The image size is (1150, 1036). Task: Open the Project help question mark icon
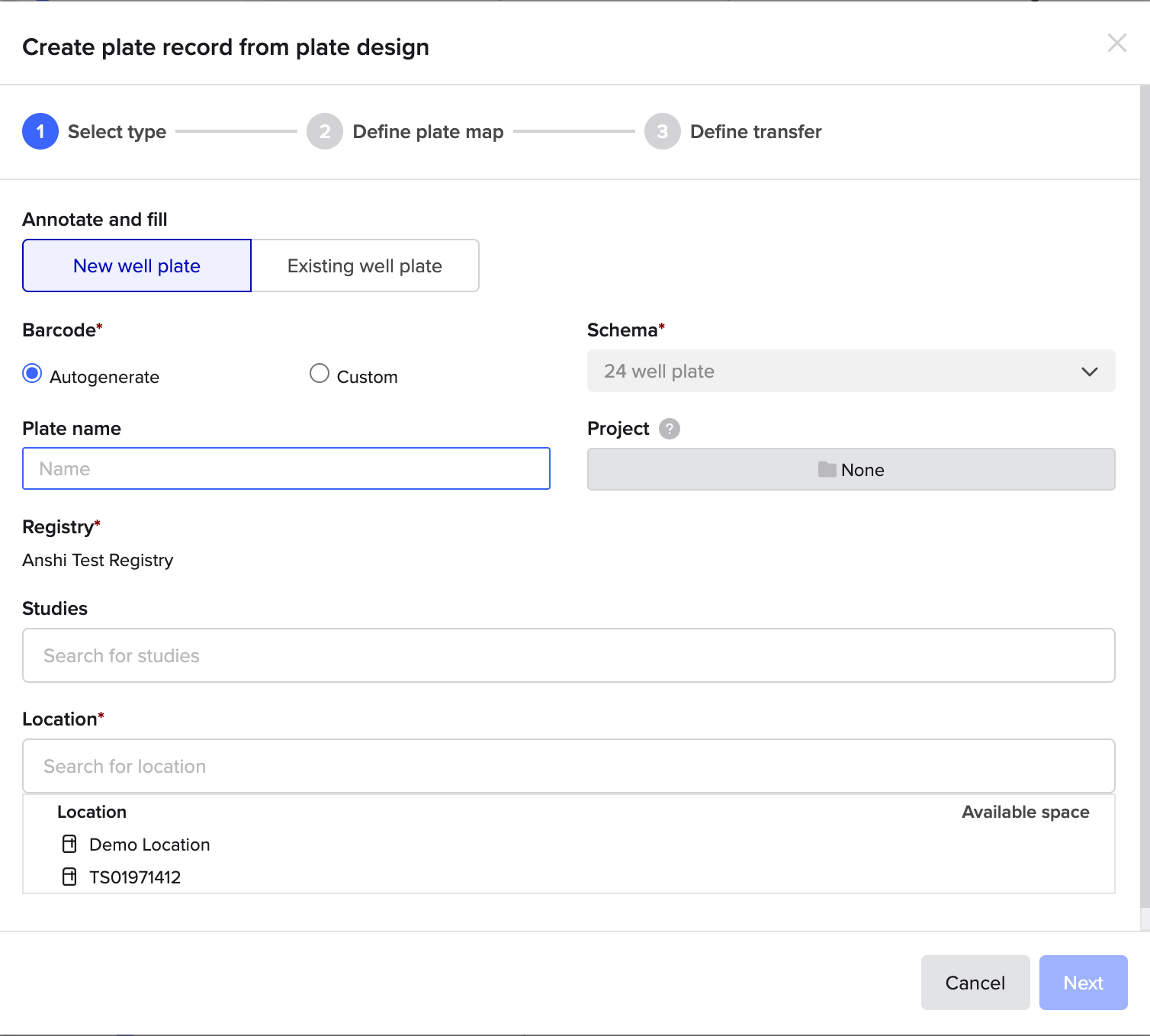tap(669, 429)
